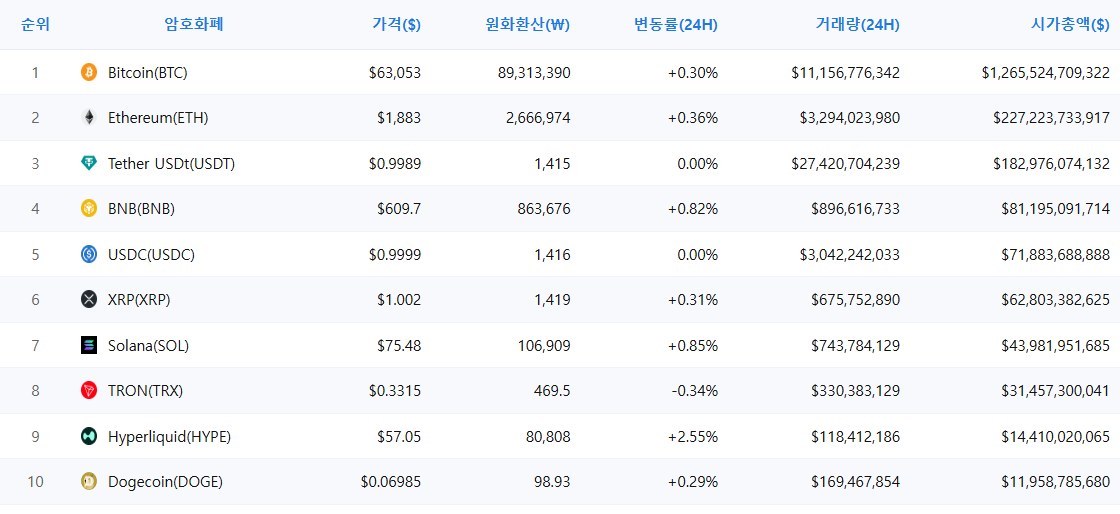Select Tether market cap $182,976,074,132
1120x514 pixels.
(1051, 163)
